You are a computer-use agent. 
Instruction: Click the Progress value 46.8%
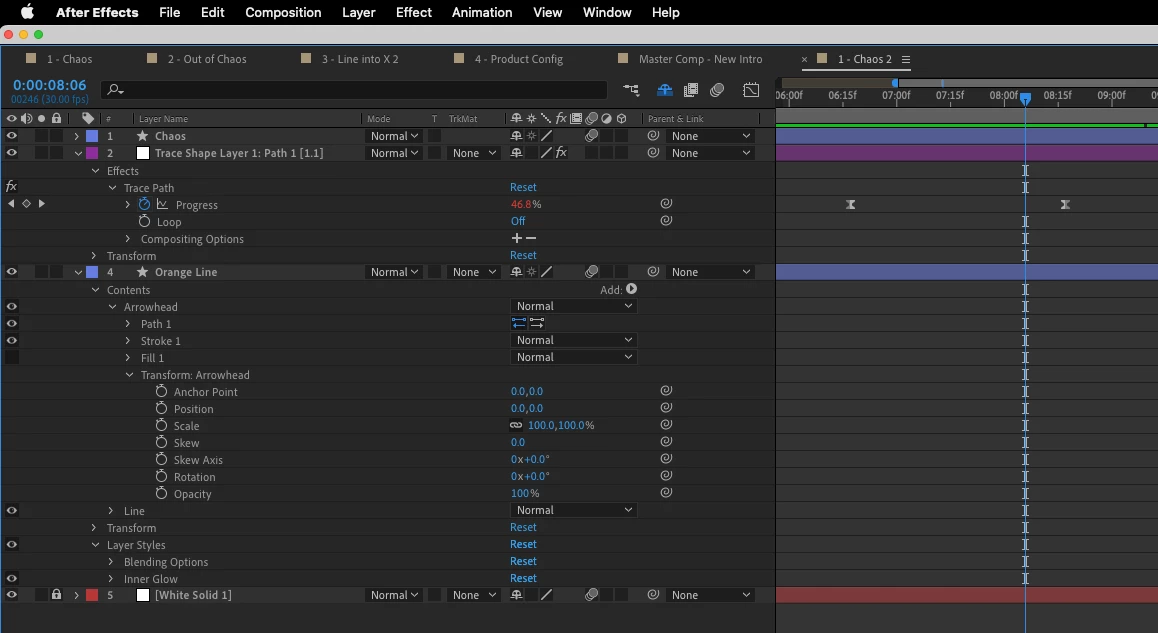pyautogui.click(x=526, y=204)
